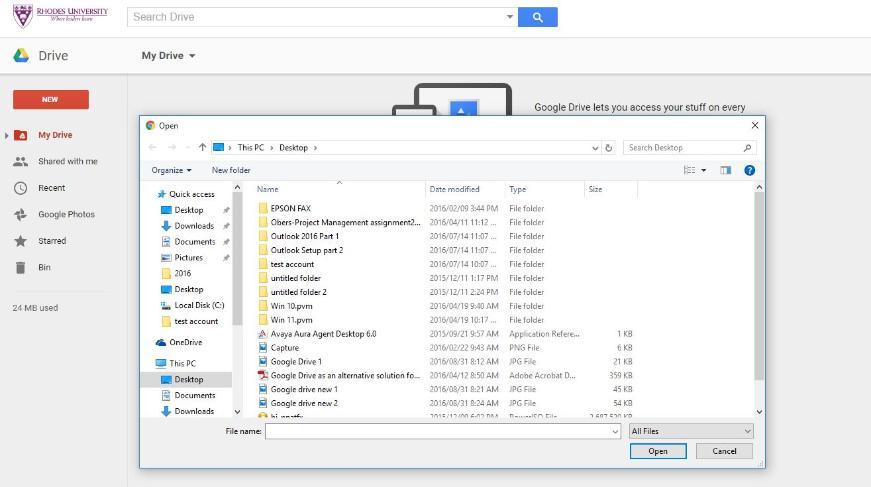Open the My Drive sidebar link
Image resolution: width=871 pixels, height=487 pixels.
[x=55, y=135]
